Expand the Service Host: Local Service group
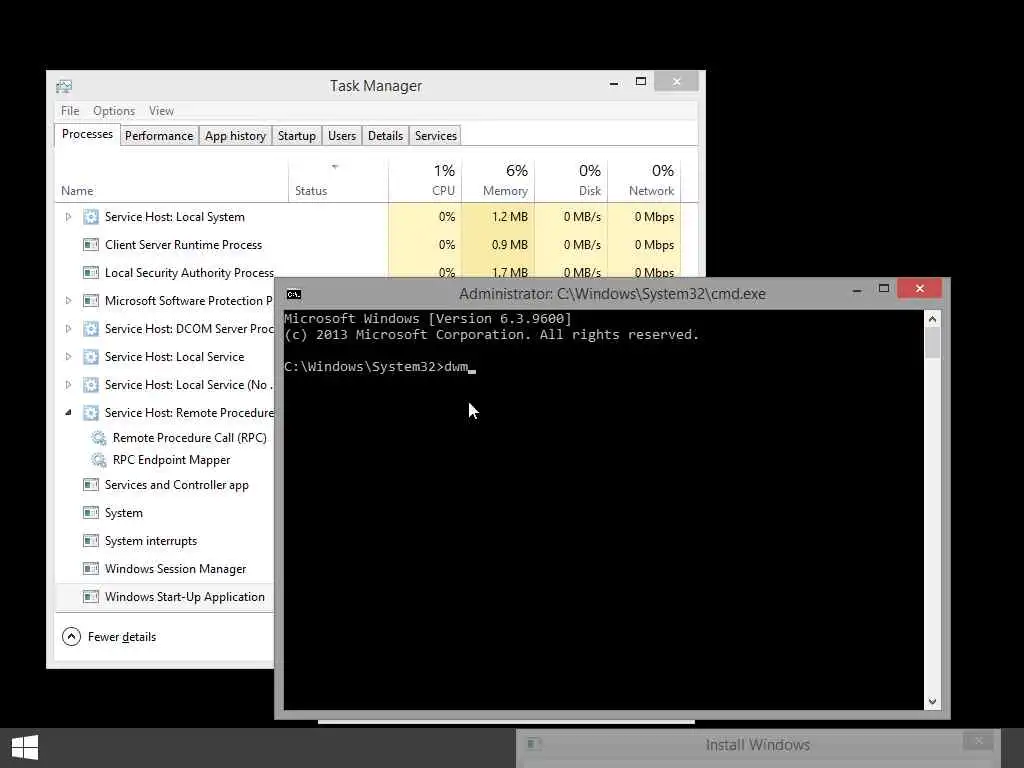Screen dimensions: 1024x768 pyautogui.click(x=68, y=357)
